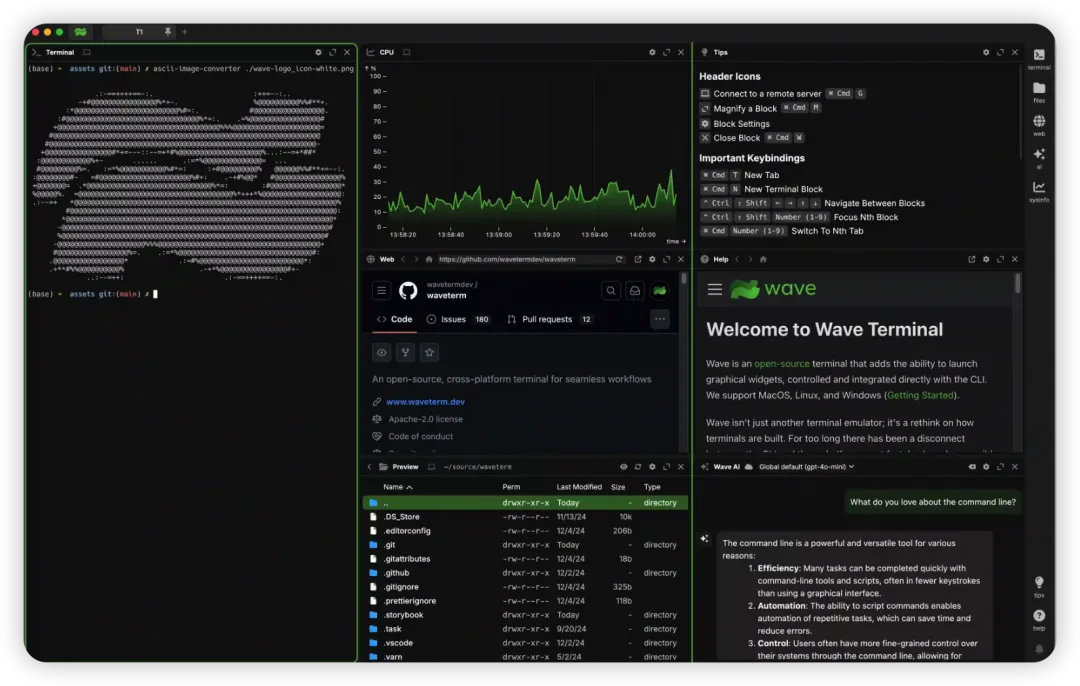This screenshot has height=686, width=1080.
Task: Open the GitHub user avatar menu
Action: coord(660,291)
